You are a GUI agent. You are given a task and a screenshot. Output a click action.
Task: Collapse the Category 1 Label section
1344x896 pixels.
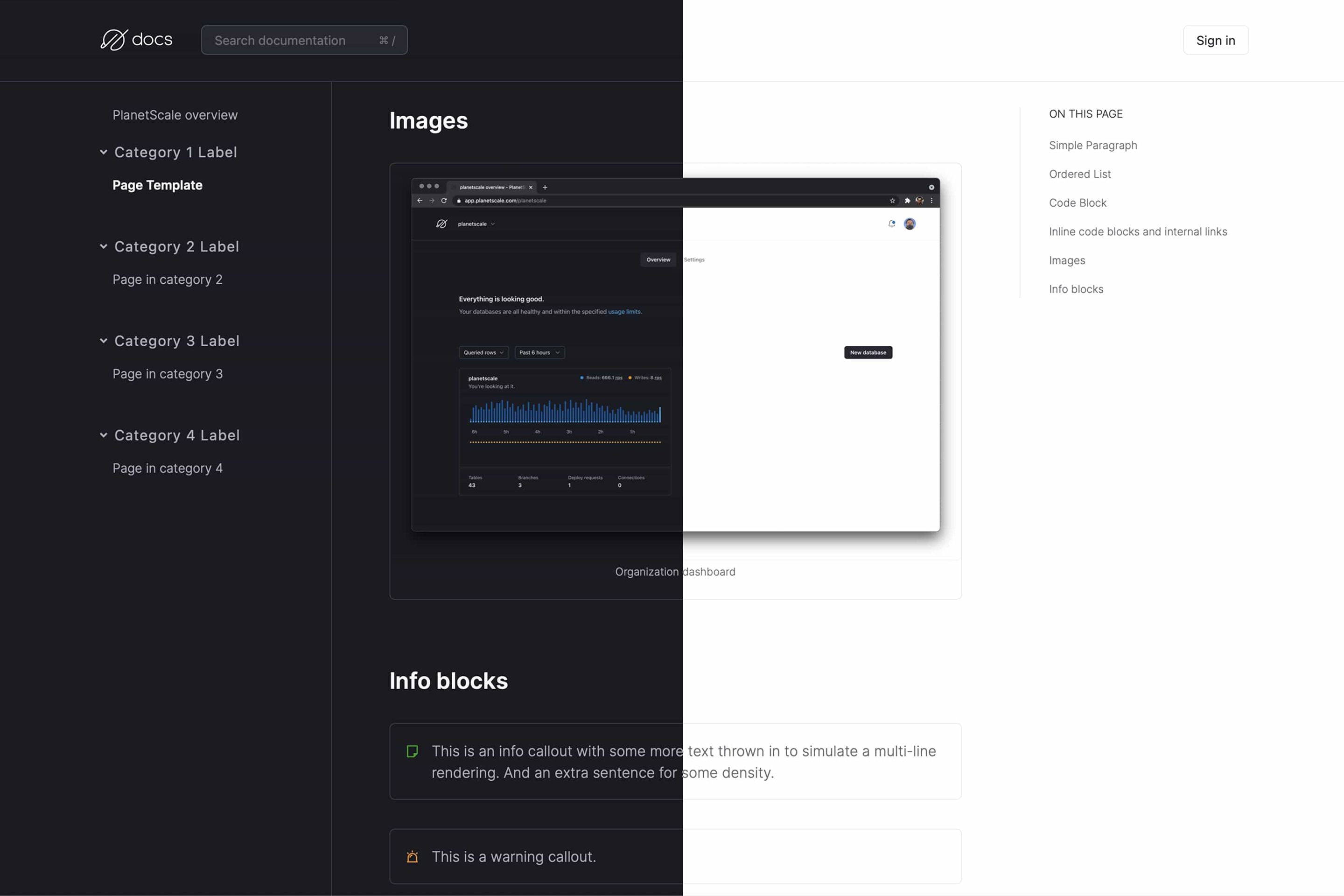point(104,152)
